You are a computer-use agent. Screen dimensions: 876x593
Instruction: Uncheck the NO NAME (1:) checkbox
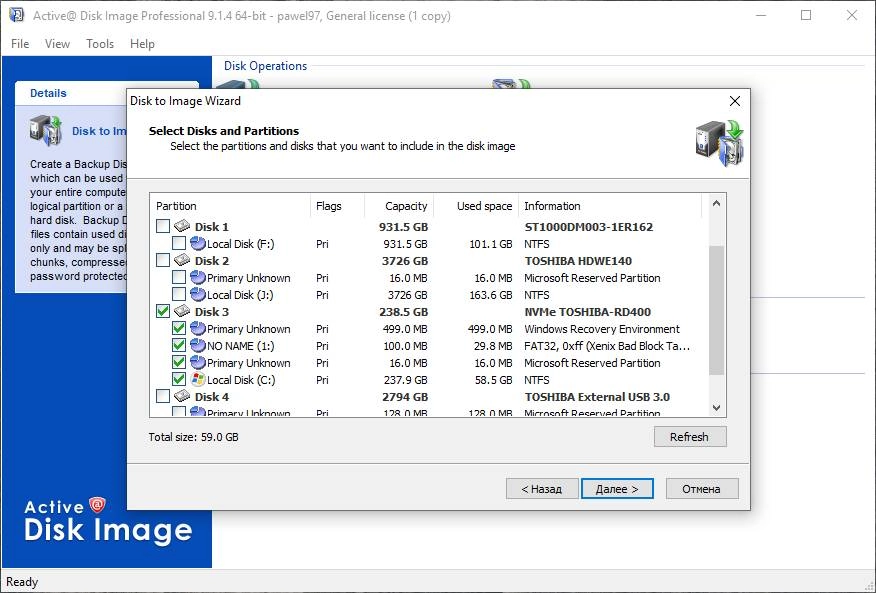coord(179,345)
